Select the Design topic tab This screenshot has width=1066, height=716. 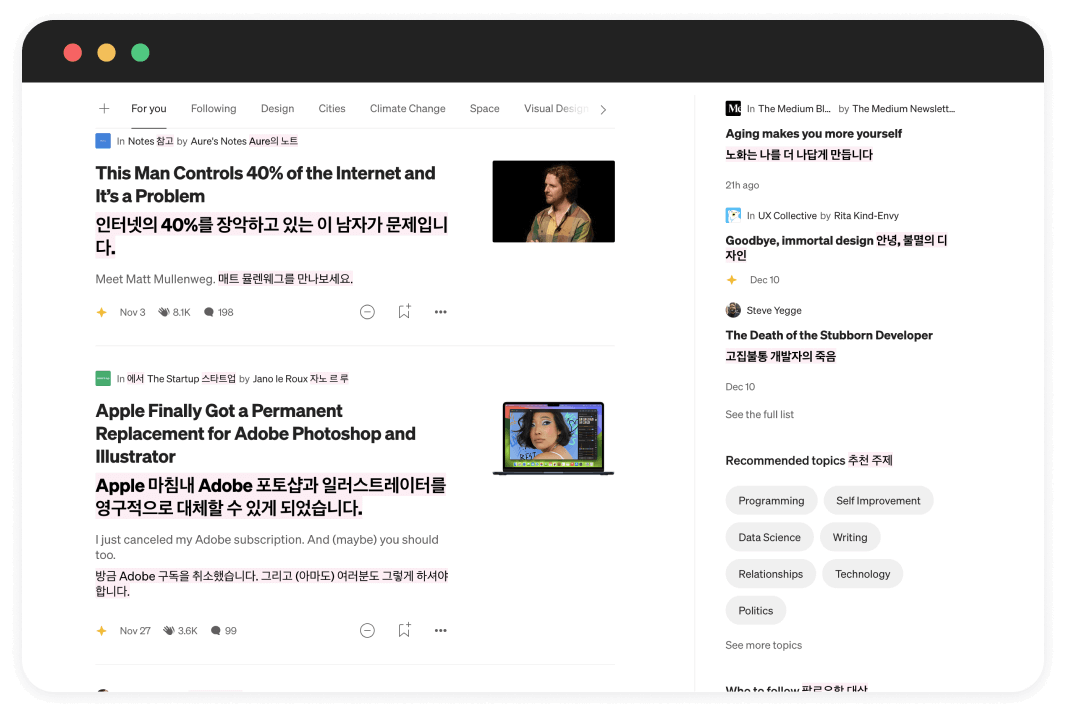point(277,109)
